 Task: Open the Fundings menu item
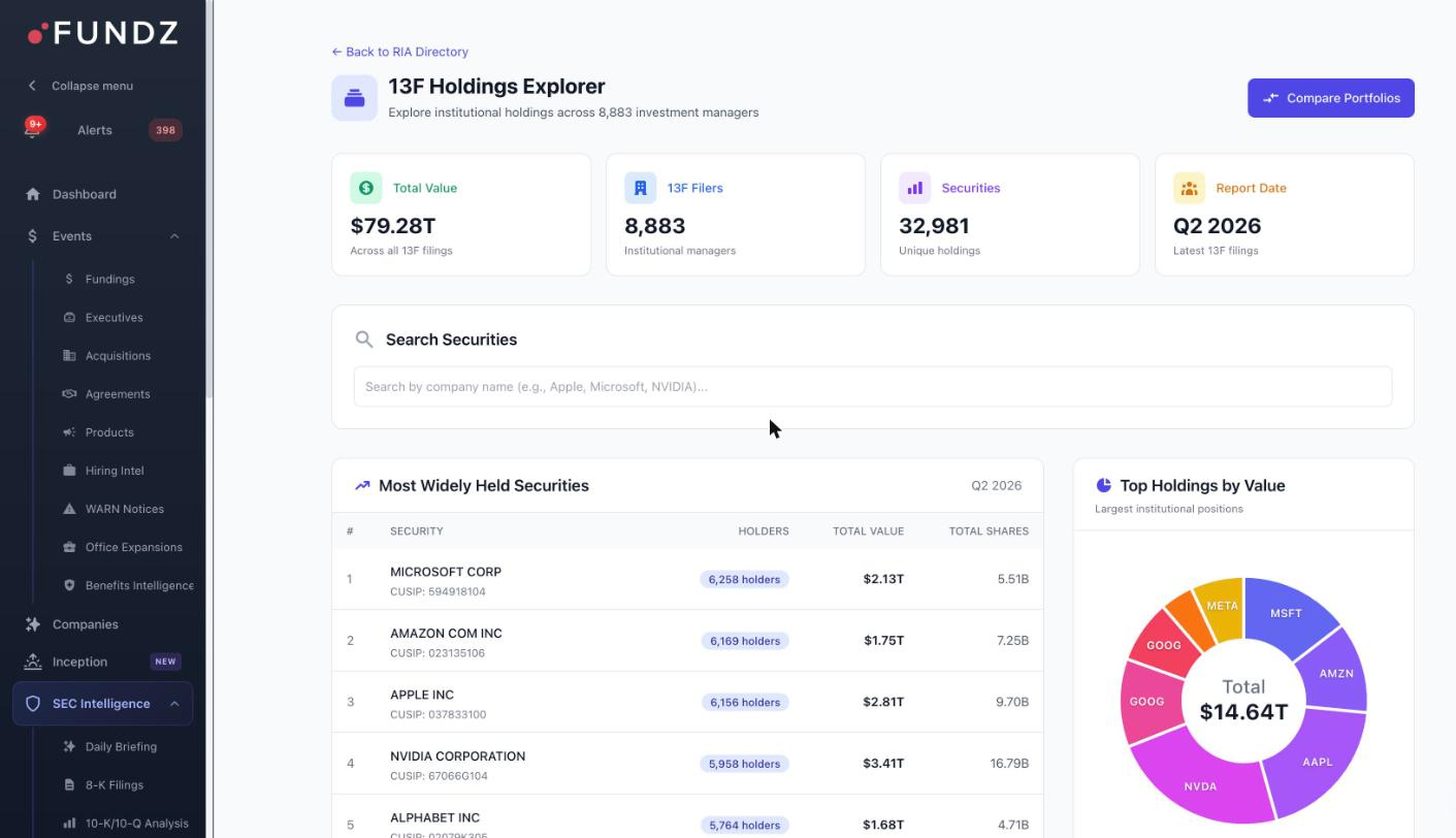click(x=109, y=279)
